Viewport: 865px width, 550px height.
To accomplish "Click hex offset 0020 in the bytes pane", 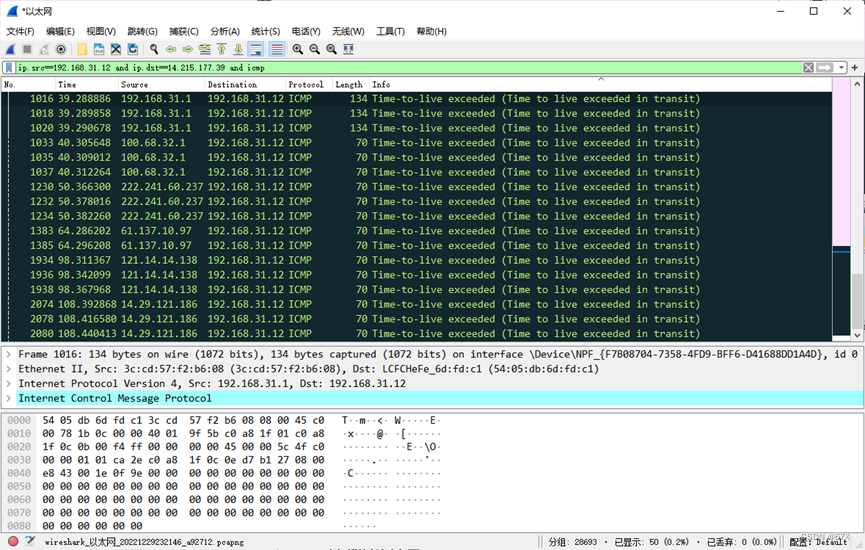I will coord(19,447).
